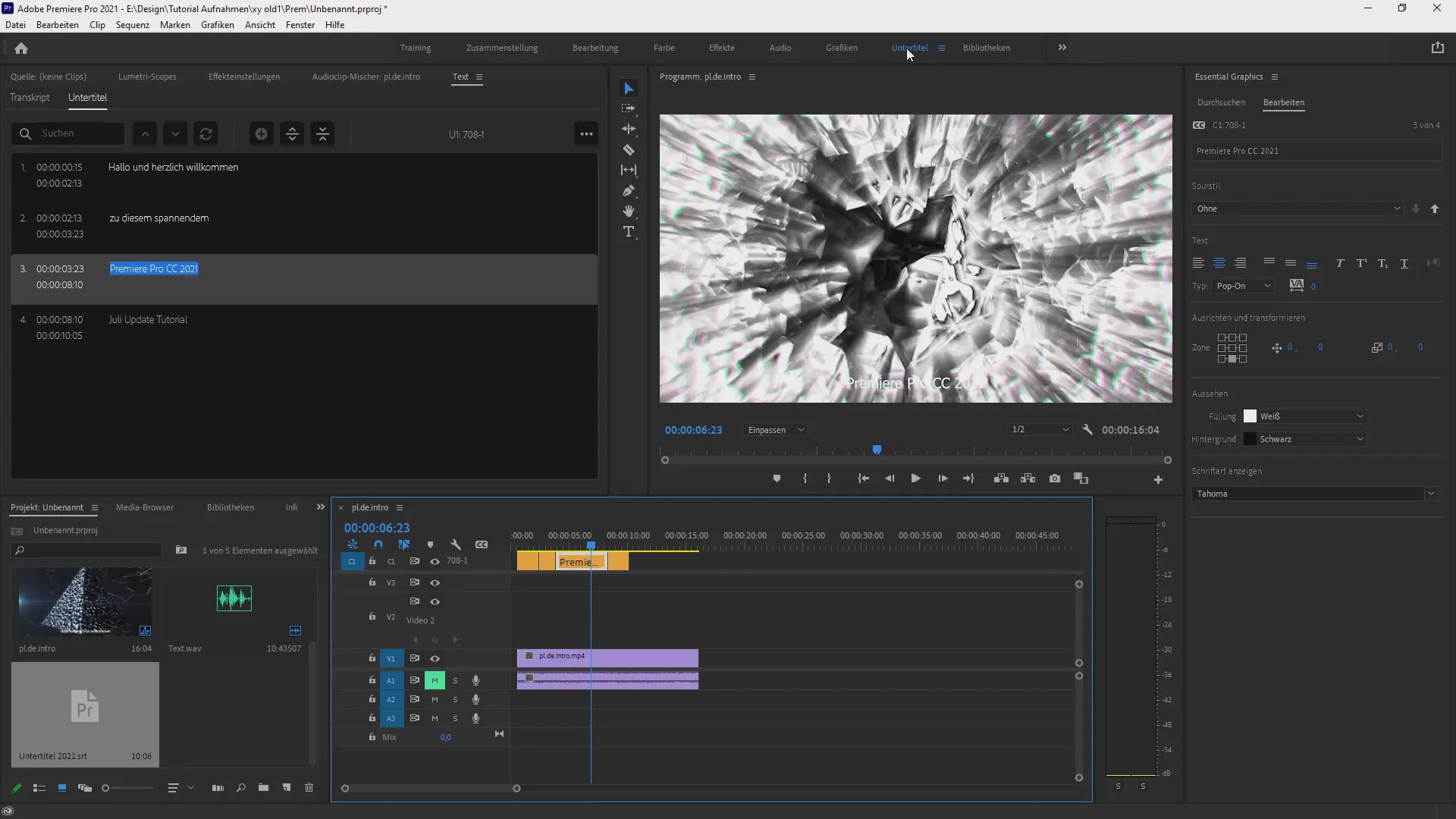Click the Füllung white color swatch
The width and height of the screenshot is (1456, 819).
pos(1250,416)
